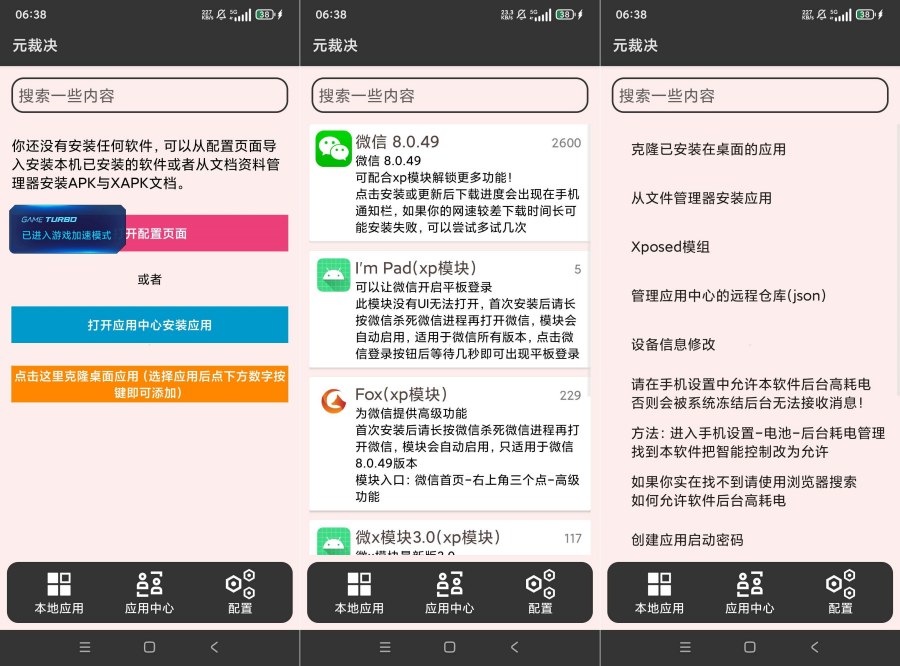Open 设备信息修改 settings entry
This screenshot has height=666, width=900.
671,344
